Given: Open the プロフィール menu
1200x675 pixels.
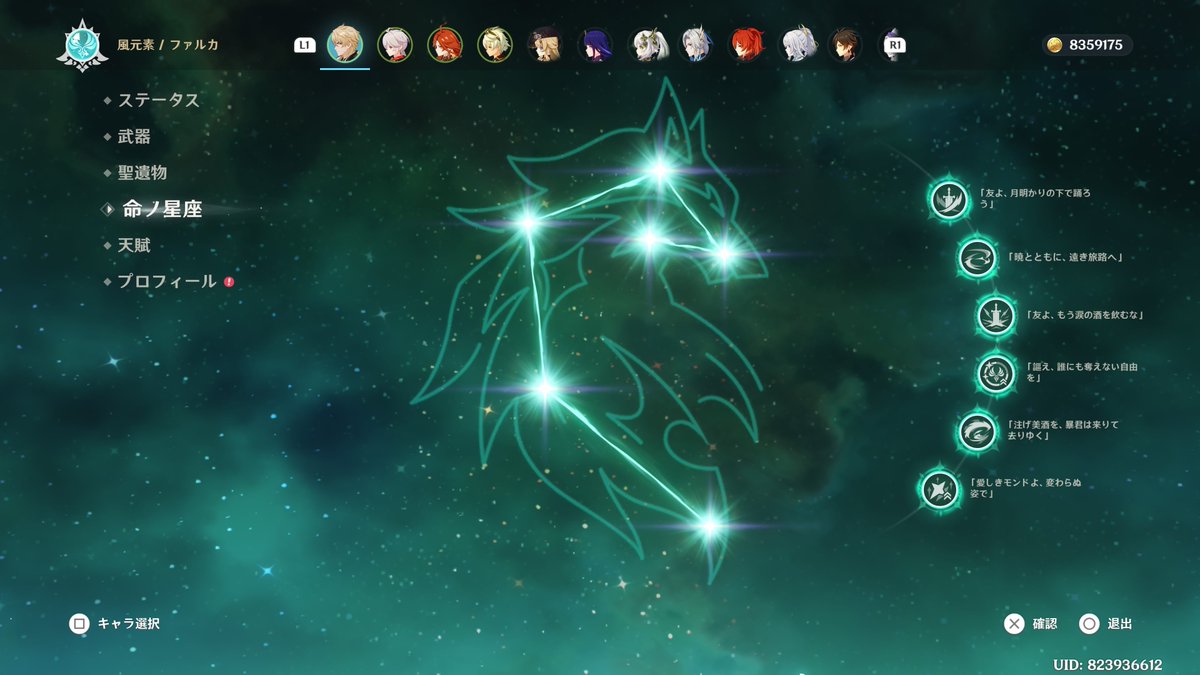Looking at the screenshot, I should click(167, 281).
